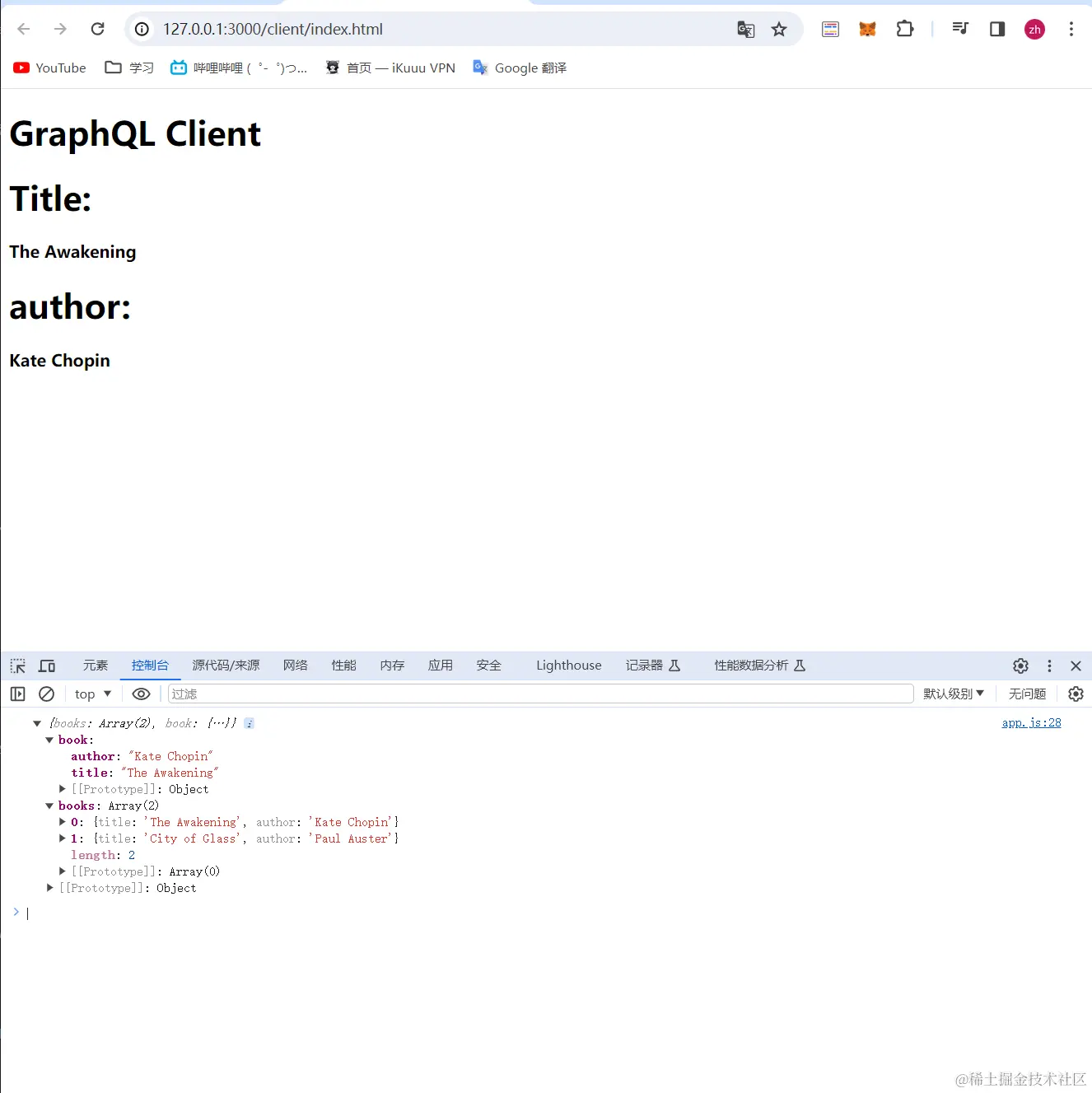Reload the current page

97,30
